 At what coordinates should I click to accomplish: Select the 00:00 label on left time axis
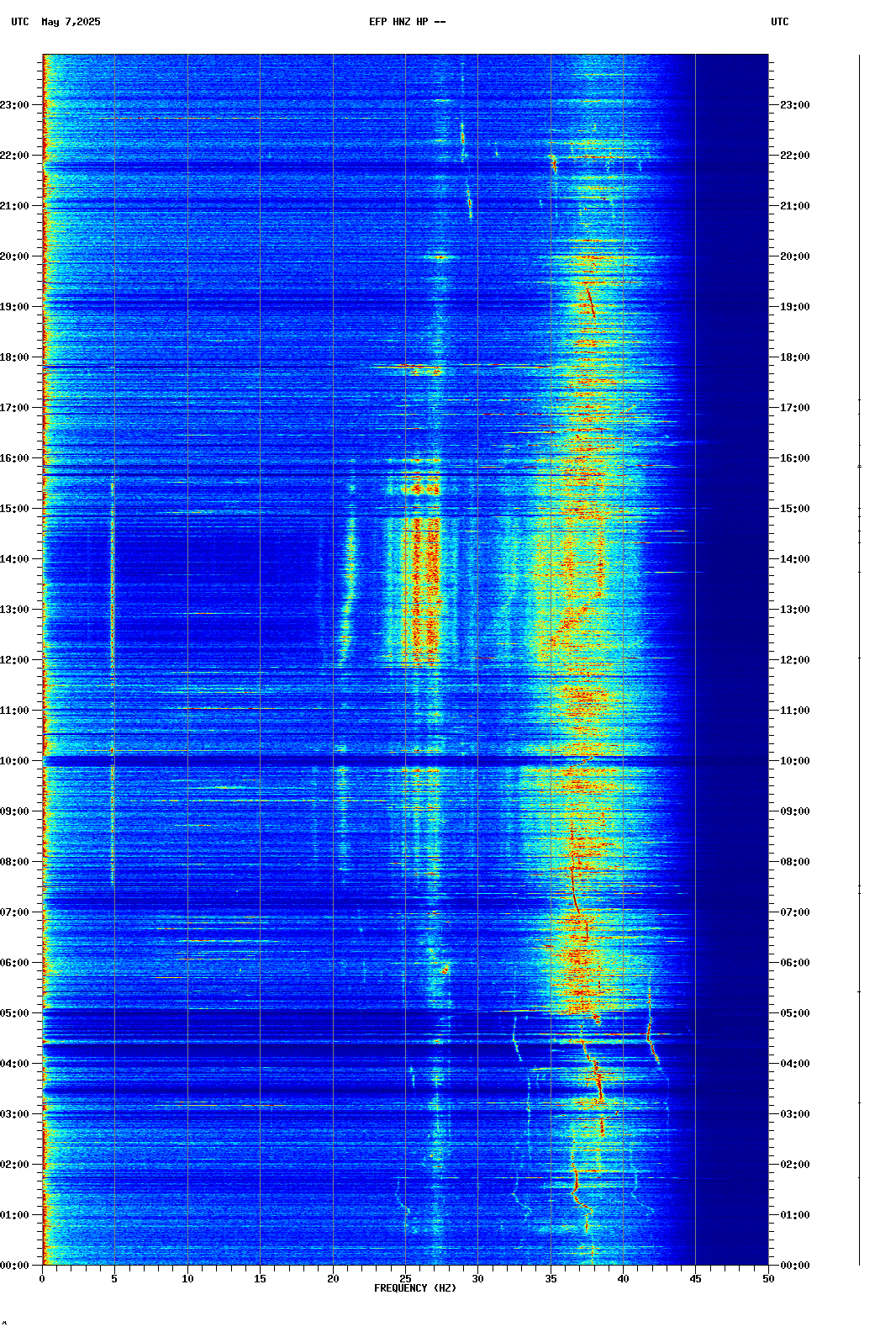click(x=14, y=1266)
